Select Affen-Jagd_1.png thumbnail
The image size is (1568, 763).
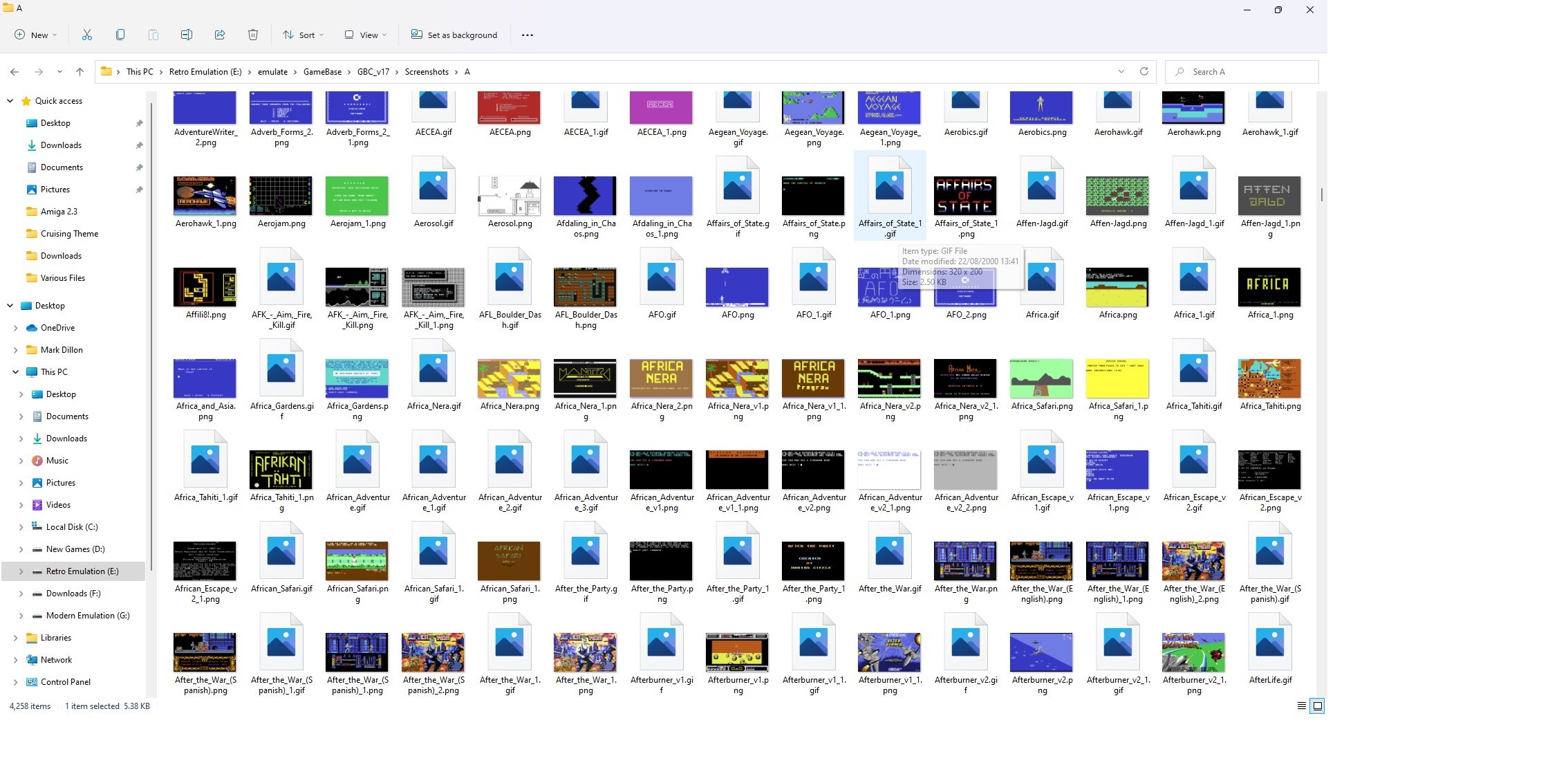(x=1269, y=196)
